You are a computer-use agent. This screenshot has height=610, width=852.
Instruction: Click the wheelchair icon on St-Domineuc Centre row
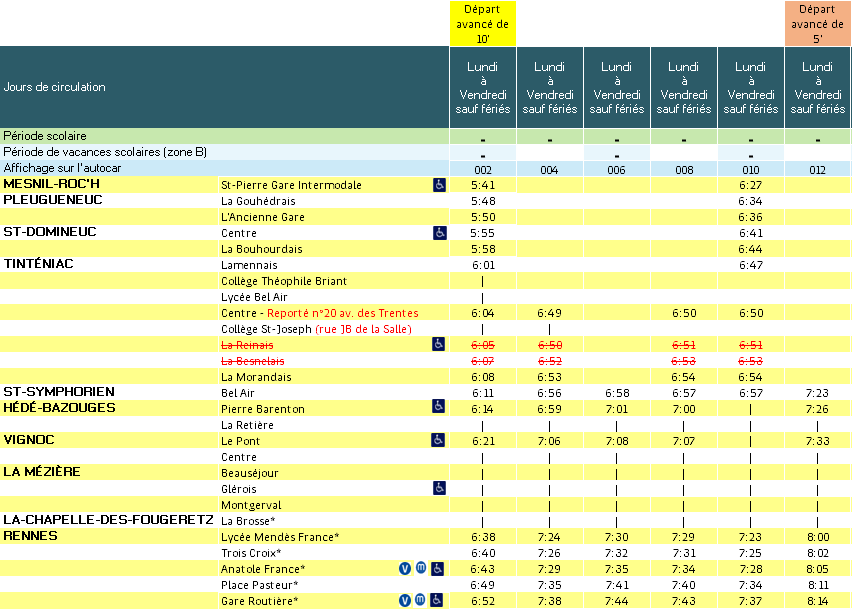(x=440, y=232)
